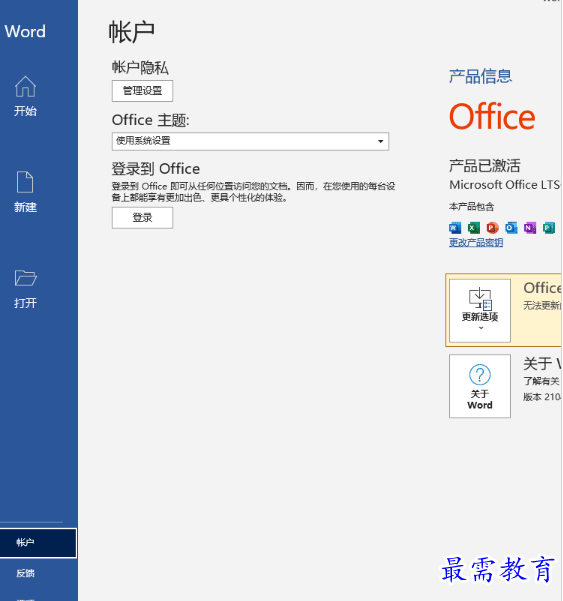This screenshot has height=601, width=563.
Task: Expand the Office 主题 dropdown
Action: tap(250, 141)
